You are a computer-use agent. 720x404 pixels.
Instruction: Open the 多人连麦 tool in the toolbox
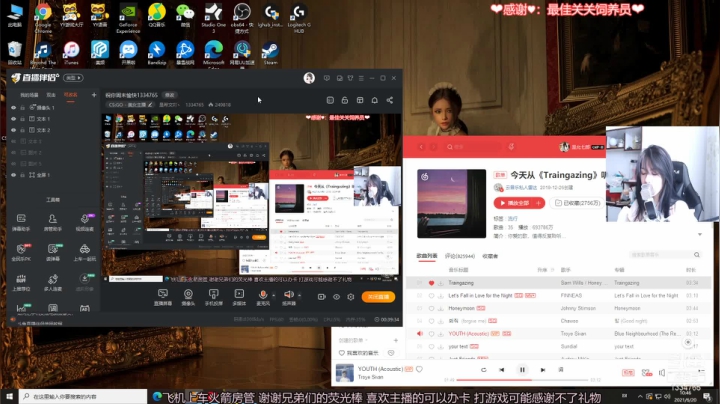click(53, 282)
